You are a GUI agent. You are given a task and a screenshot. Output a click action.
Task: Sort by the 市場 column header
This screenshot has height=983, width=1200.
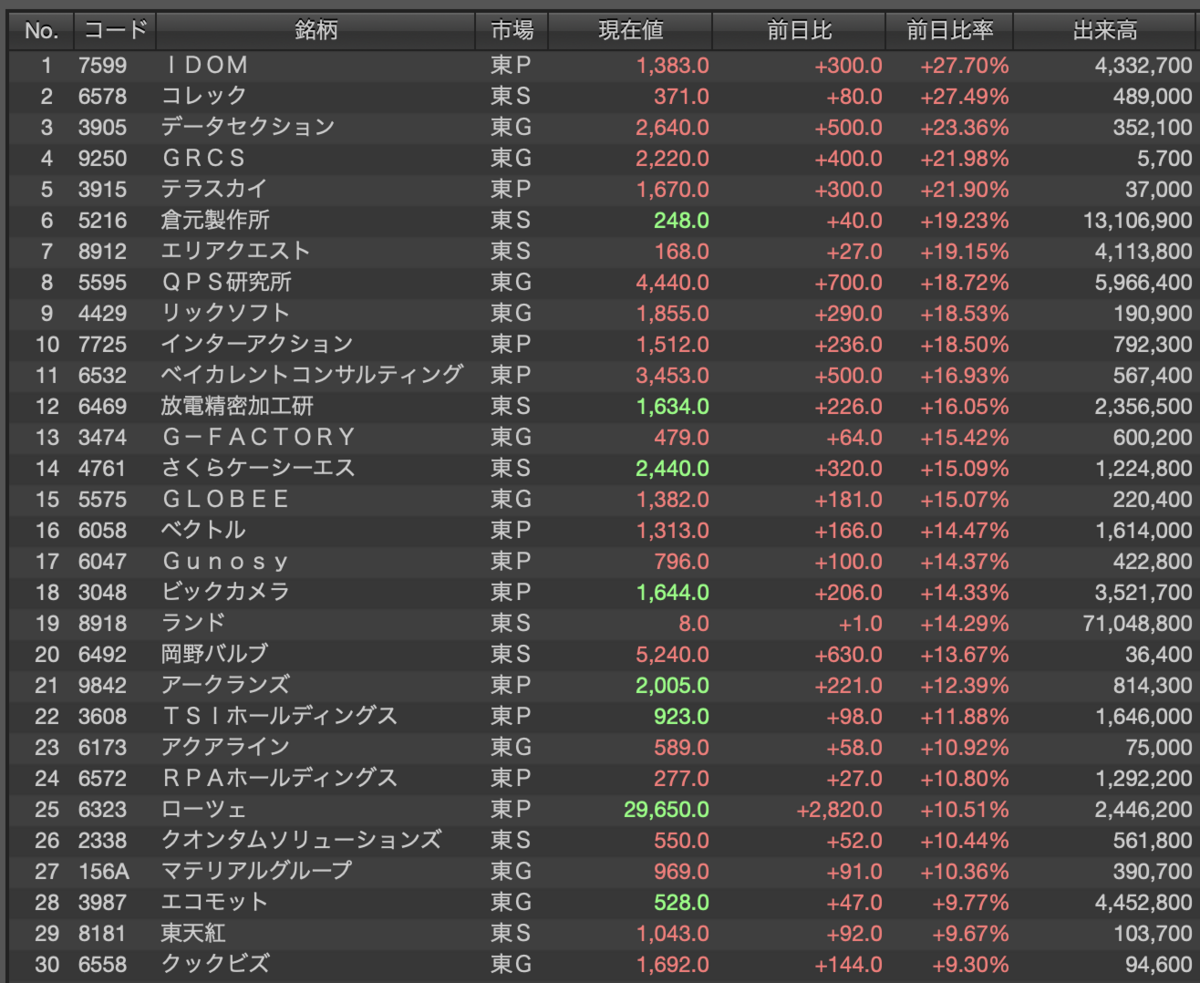[x=512, y=31]
